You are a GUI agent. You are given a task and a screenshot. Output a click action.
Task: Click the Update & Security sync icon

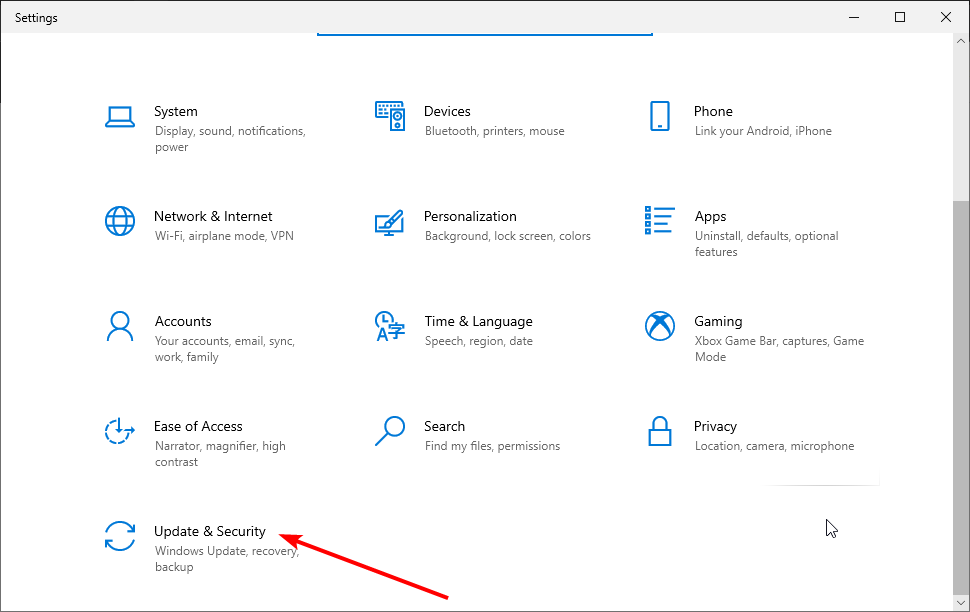tap(120, 536)
